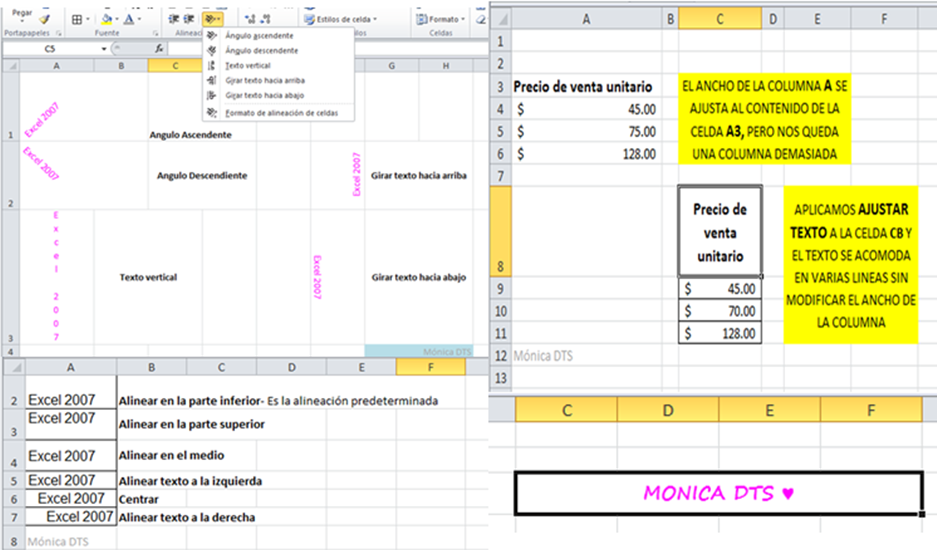Click the Estilos de celda icon
The width and height of the screenshot is (937, 550).
click(309, 19)
